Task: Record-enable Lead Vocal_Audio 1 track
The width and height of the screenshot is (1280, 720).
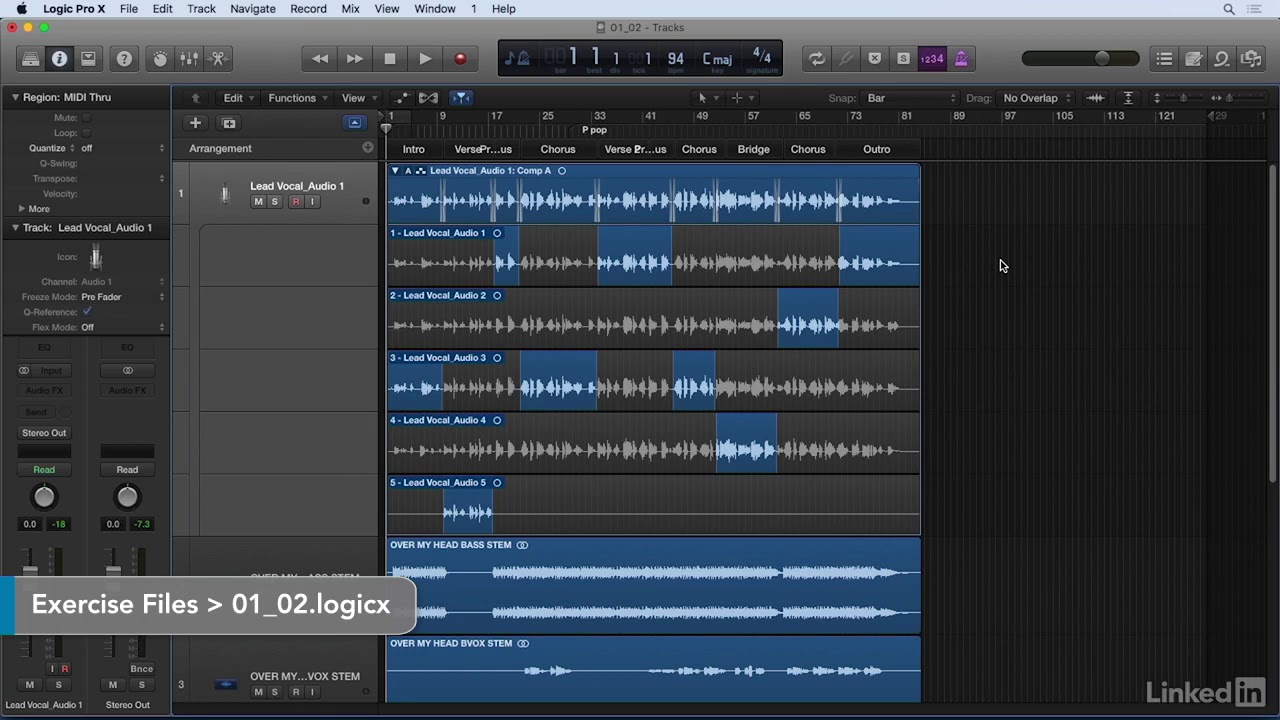Action: (295, 202)
